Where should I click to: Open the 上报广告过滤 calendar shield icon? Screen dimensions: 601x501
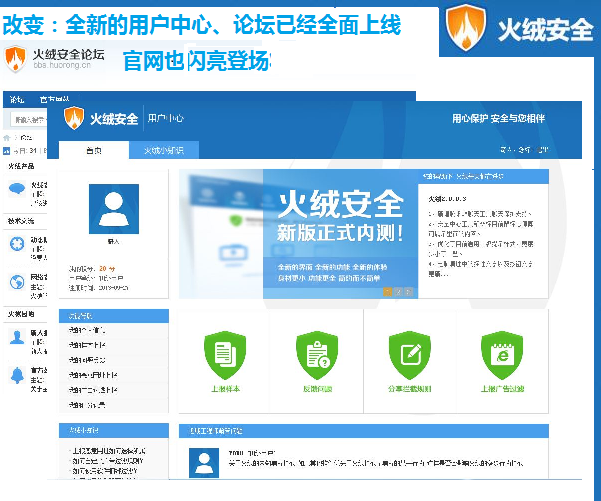(502, 355)
